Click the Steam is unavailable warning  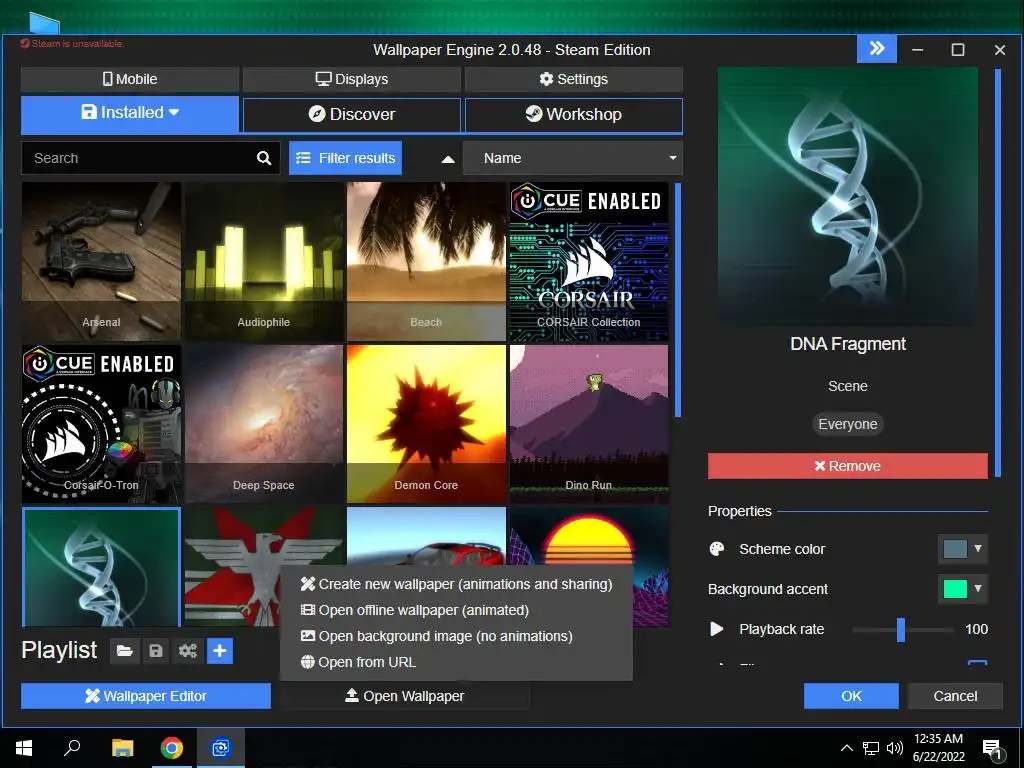[x=72, y=44]
